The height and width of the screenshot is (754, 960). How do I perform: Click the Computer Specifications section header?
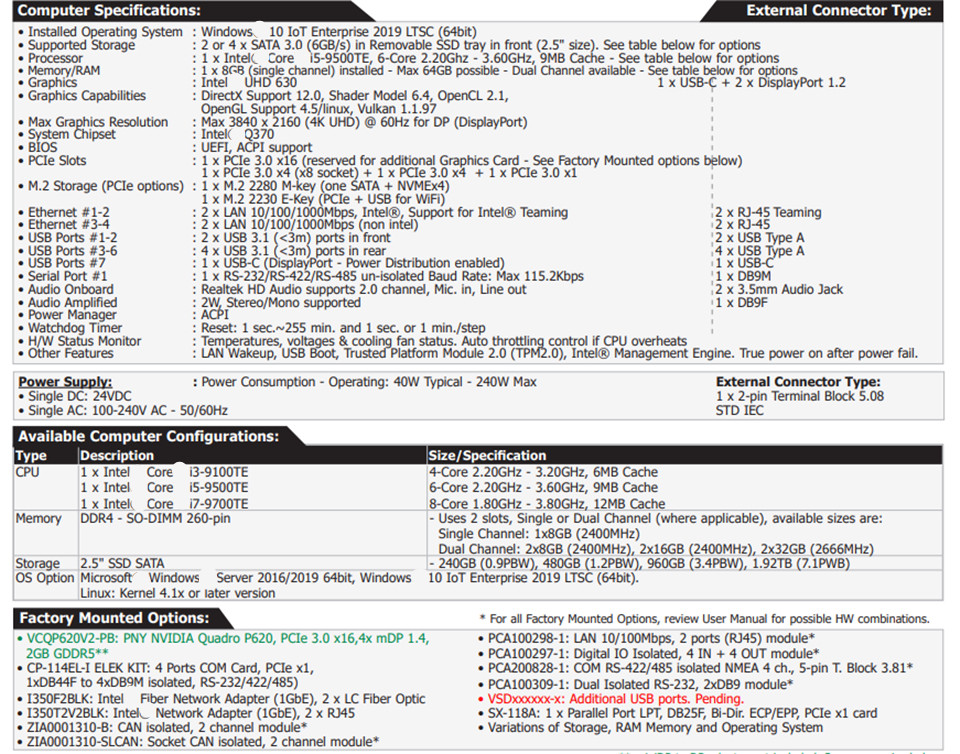110,11
